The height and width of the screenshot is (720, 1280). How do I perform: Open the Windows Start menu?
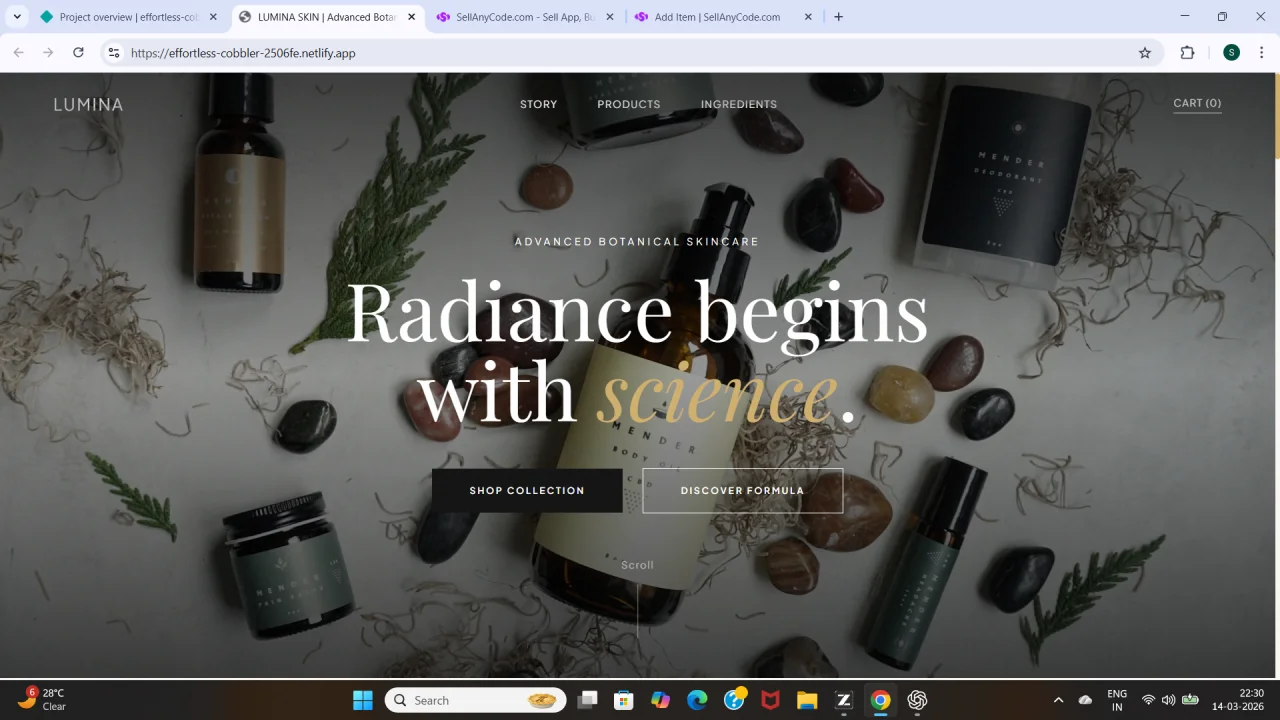(363, 700)
